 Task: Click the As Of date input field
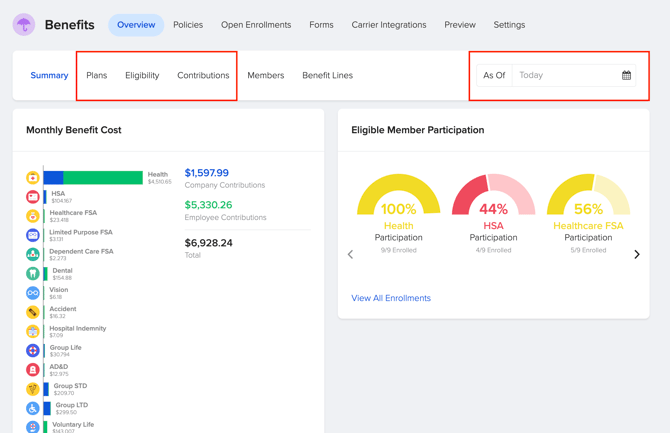click(565, 76)
